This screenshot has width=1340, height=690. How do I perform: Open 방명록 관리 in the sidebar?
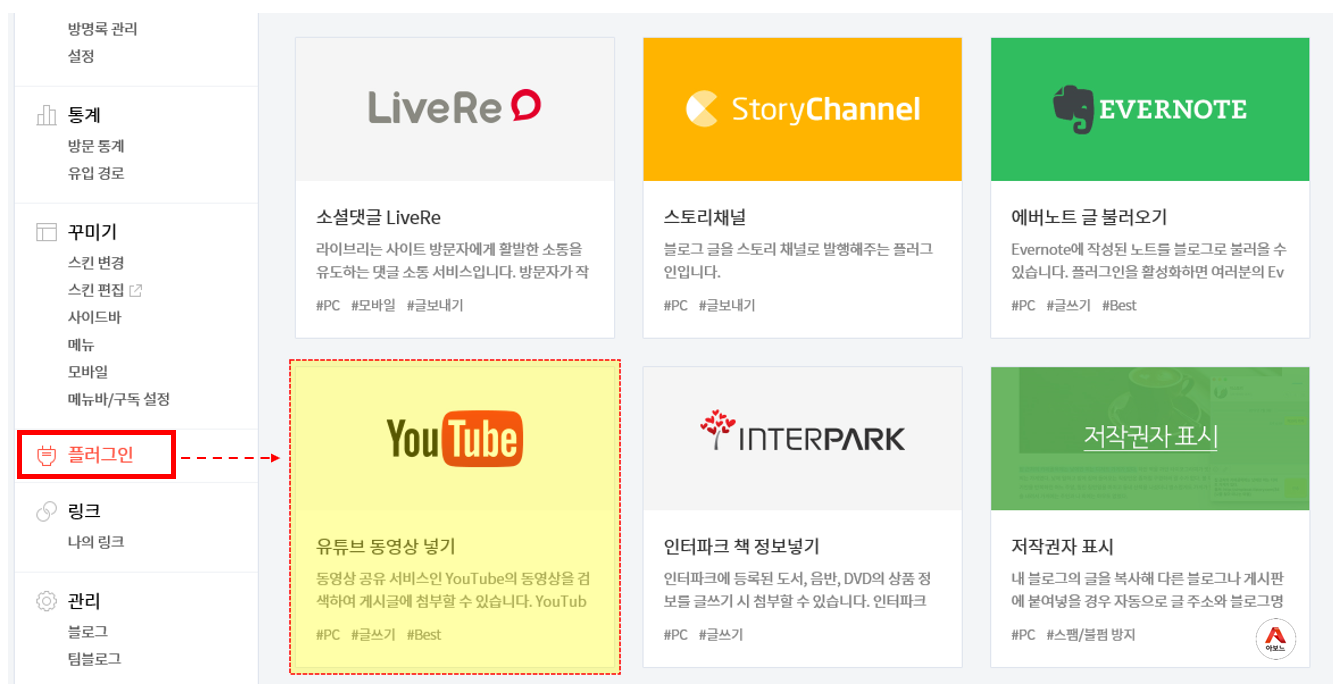pos(103,29)
